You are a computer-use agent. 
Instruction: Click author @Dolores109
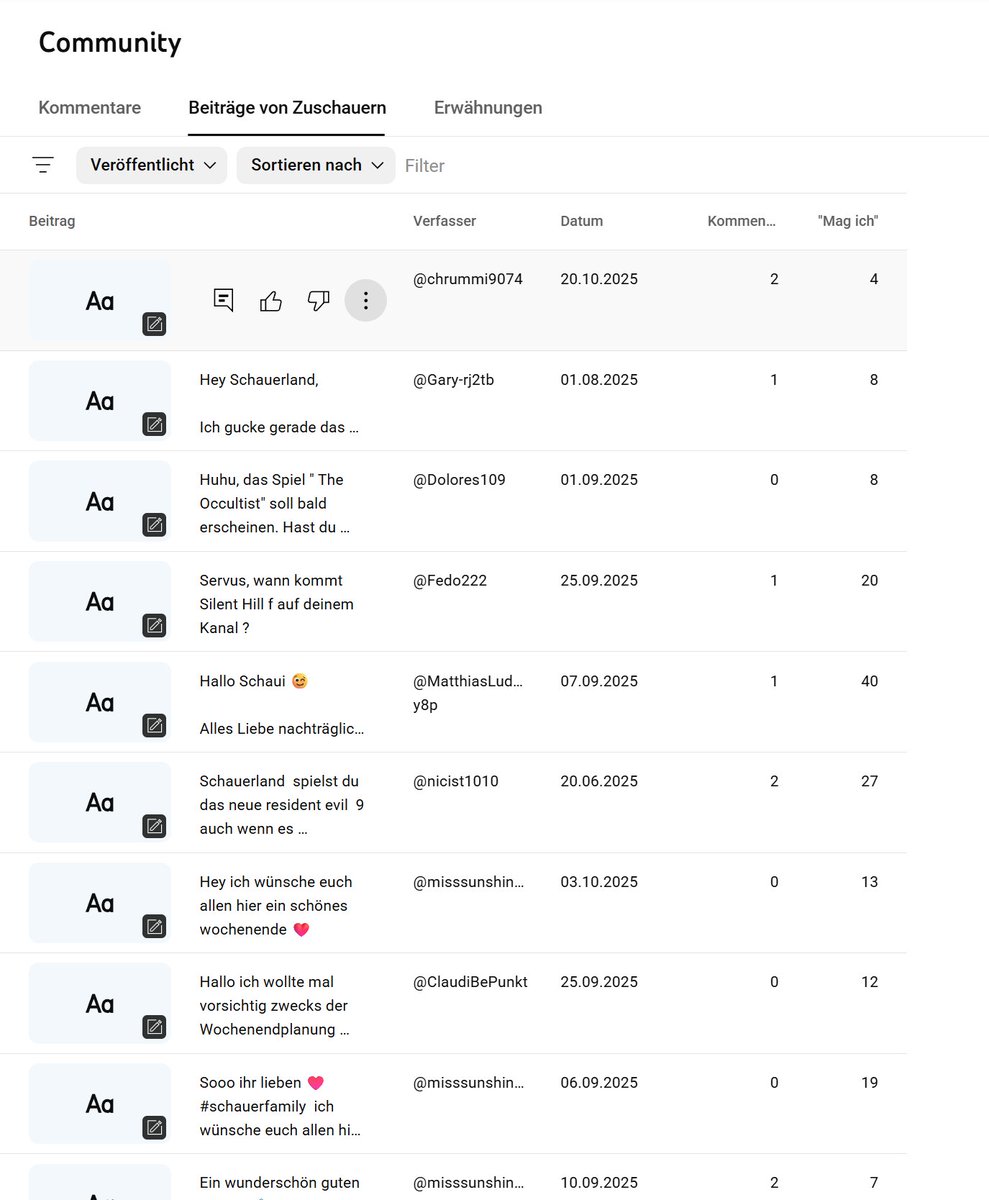[459, 480]
